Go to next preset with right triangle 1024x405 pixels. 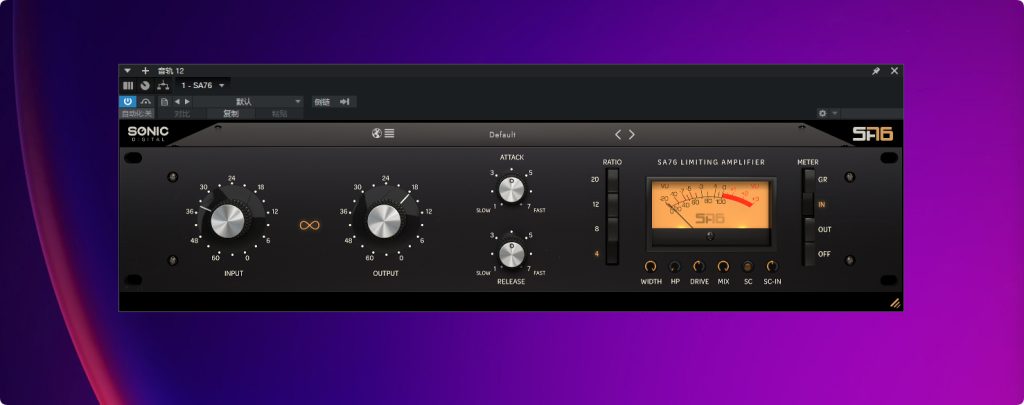point(187,101)
